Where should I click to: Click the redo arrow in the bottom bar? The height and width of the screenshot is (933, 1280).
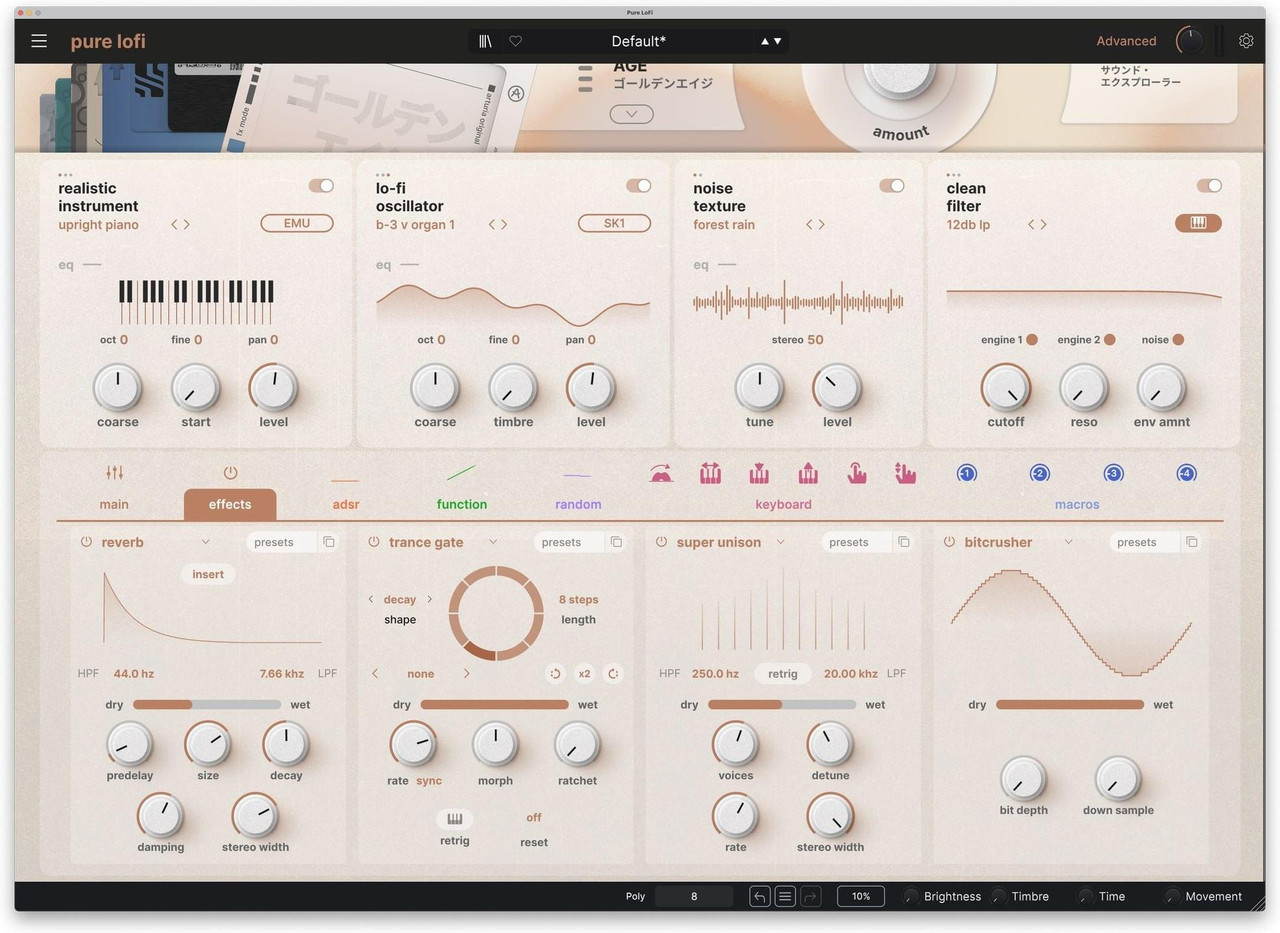[810, 896]
